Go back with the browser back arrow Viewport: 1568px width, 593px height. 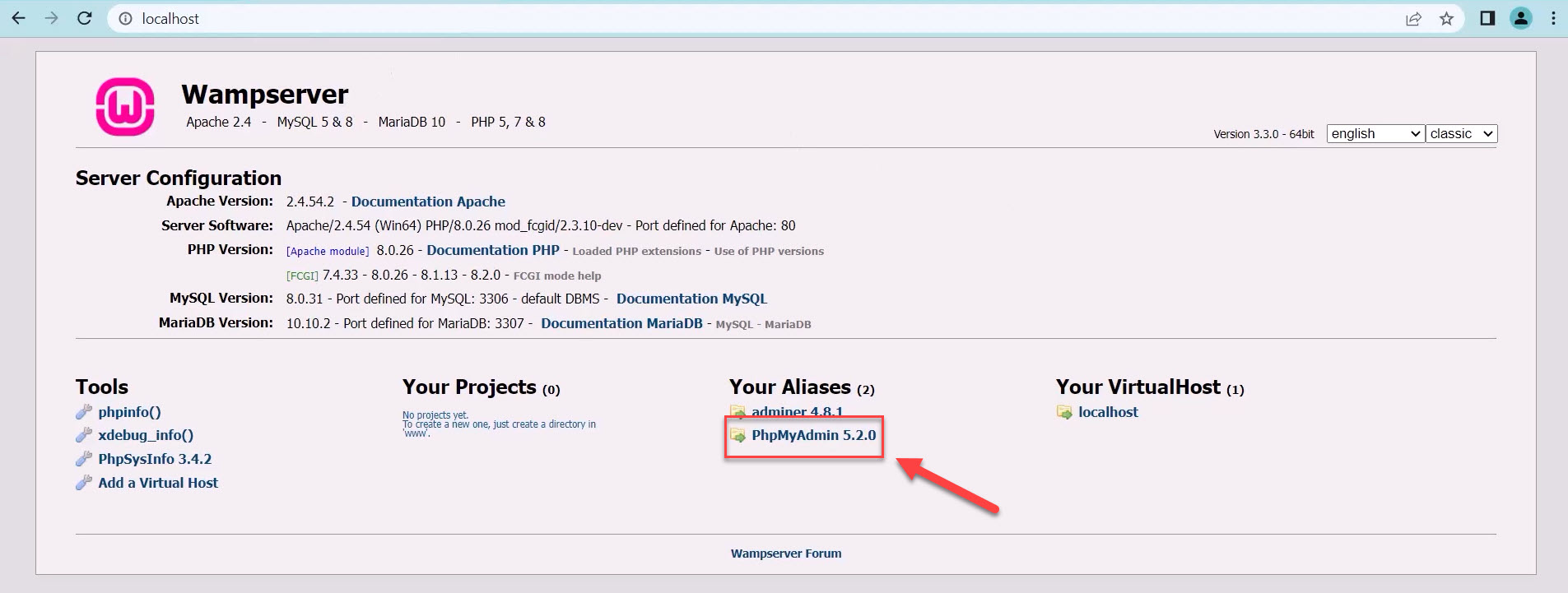18,18
